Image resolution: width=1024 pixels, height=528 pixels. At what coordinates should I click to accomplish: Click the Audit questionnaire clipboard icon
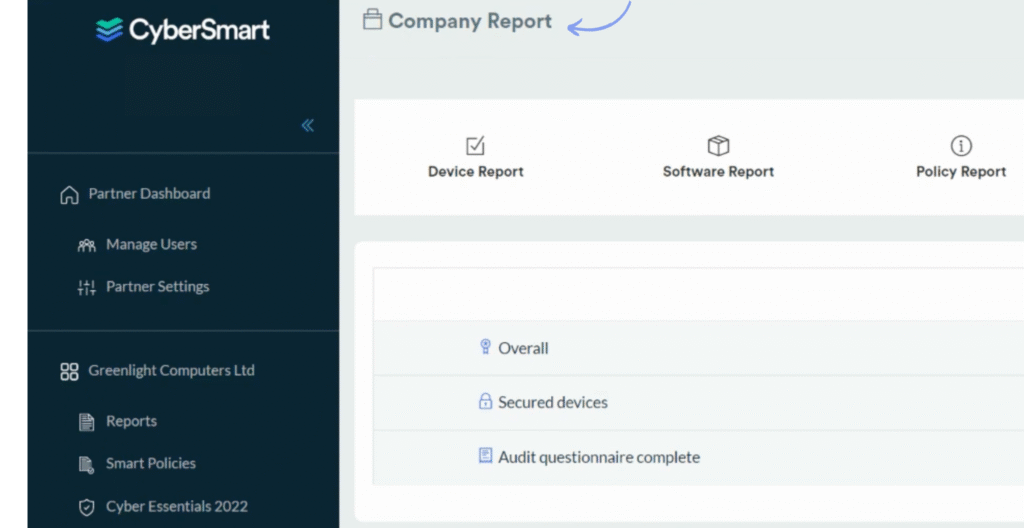pos(485,455)
